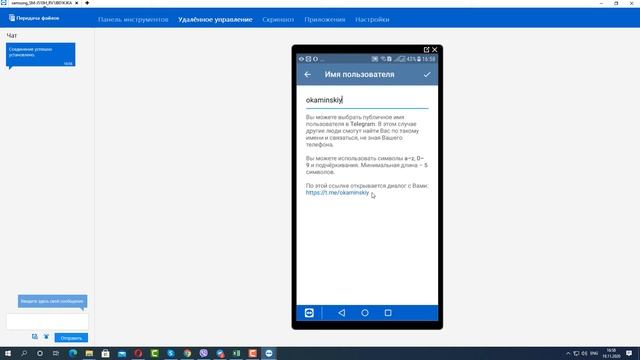Click the second small icon beside Отправить
Viewport: 640px width, 360px height.
tap(47, 337)
